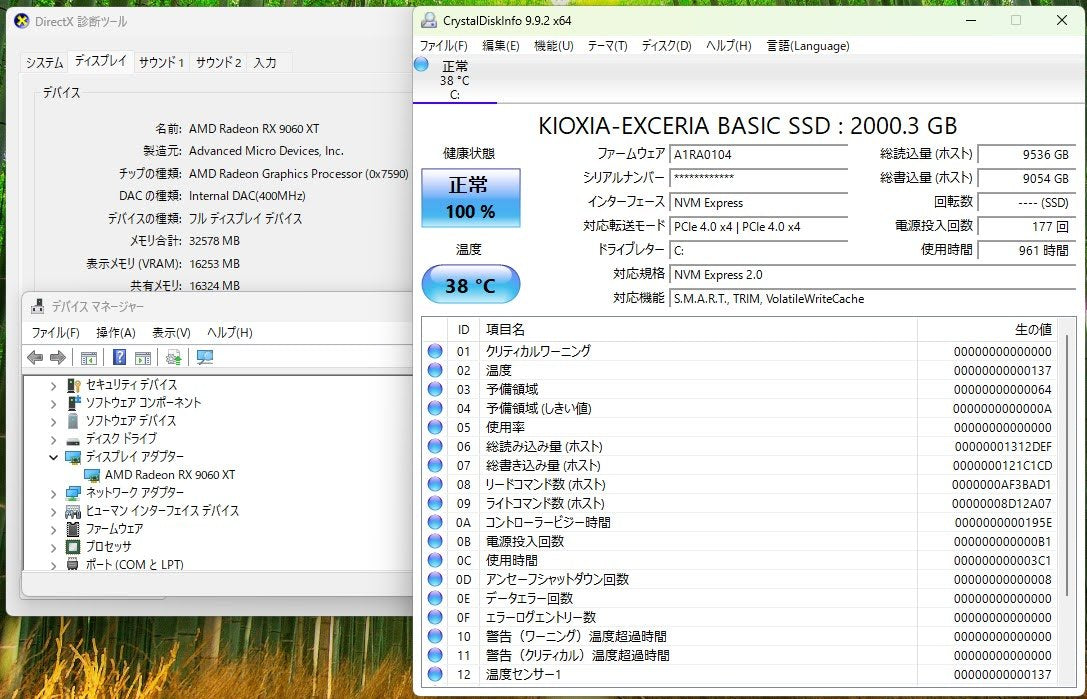Click the blue status circle for データエラー回数
The width and height of the screenshot is (1087, 699).
(x=435, y=598)
